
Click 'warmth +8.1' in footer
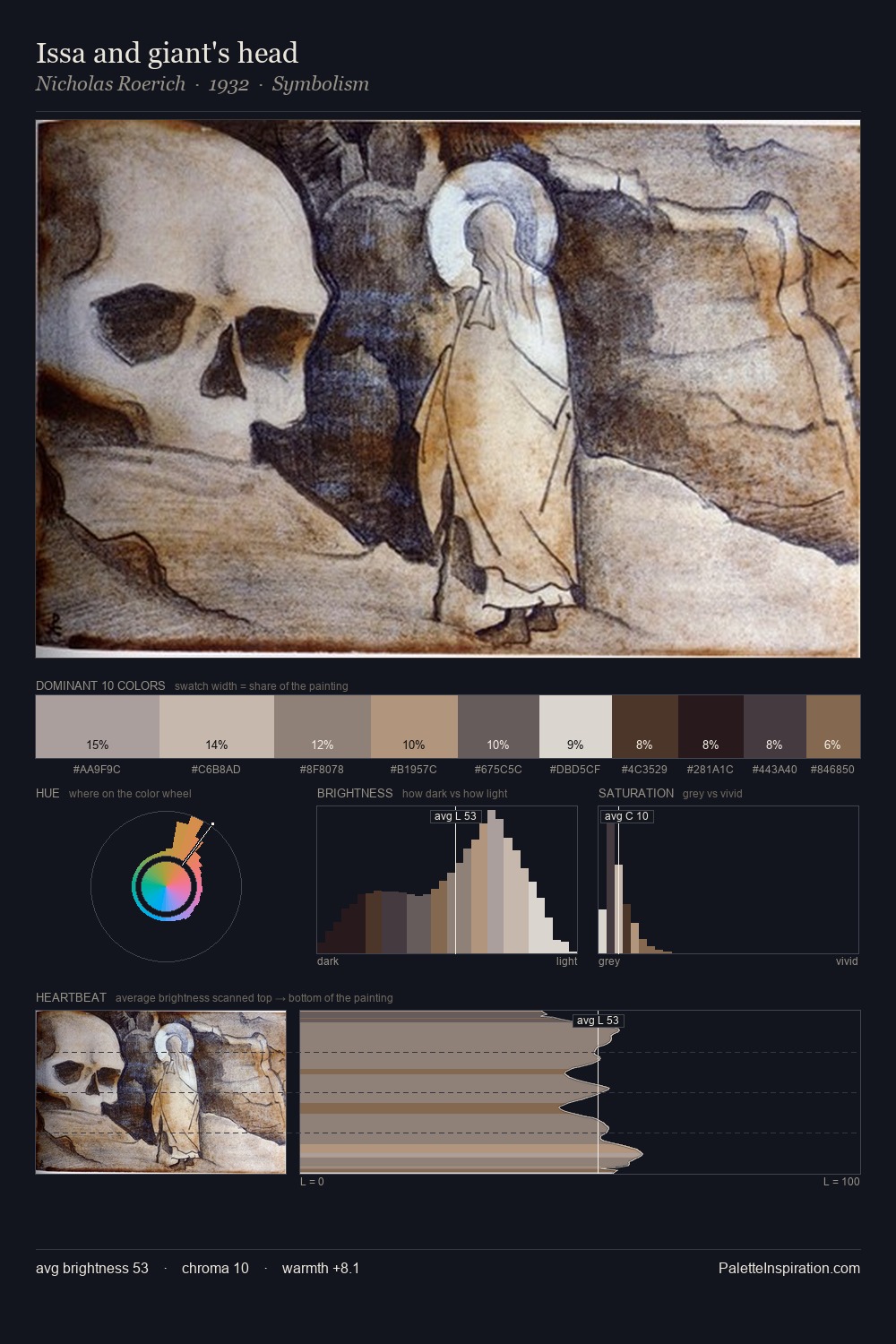[321, 1268]
